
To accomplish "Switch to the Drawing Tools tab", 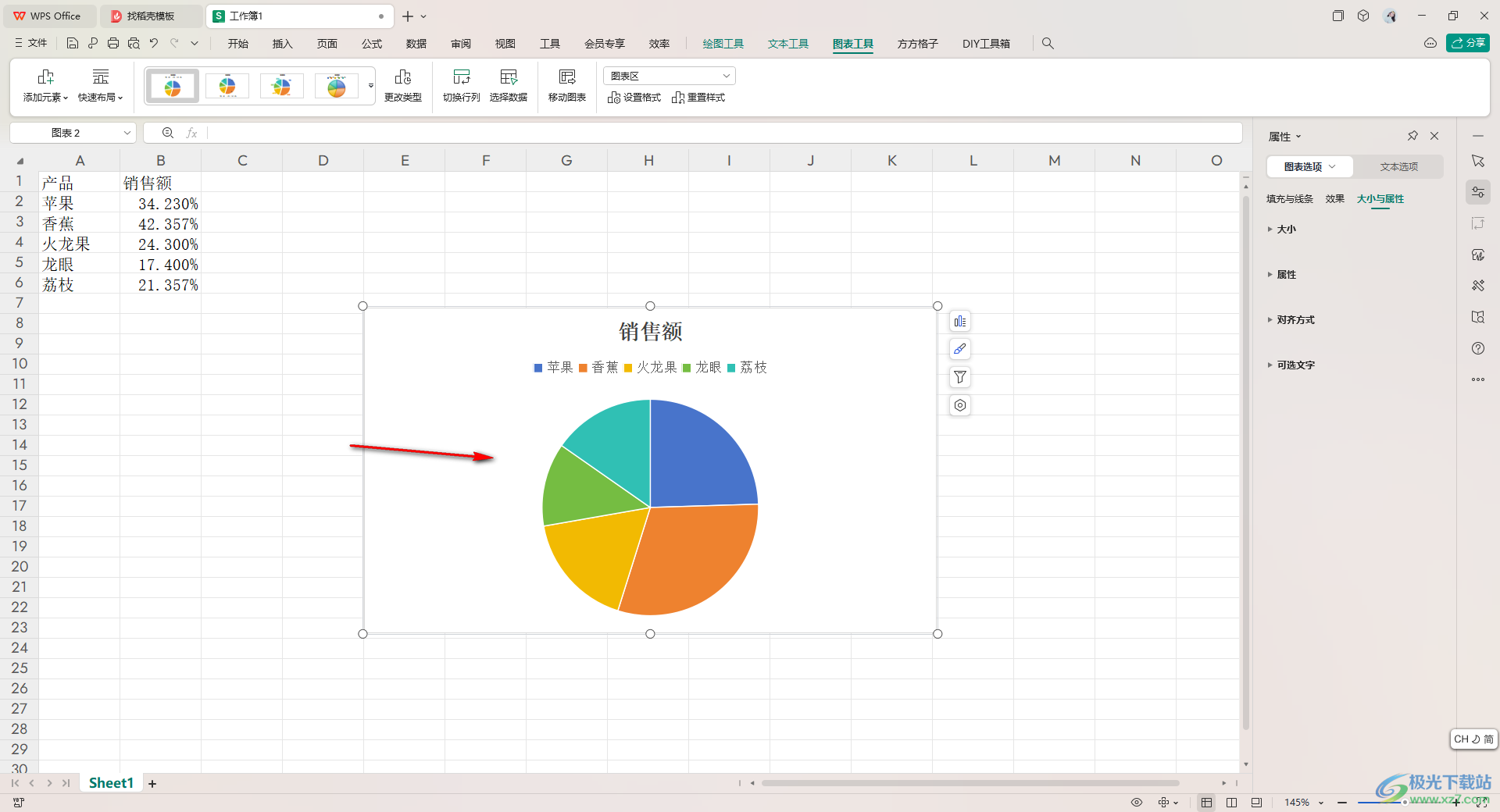I will click(723, 44).
